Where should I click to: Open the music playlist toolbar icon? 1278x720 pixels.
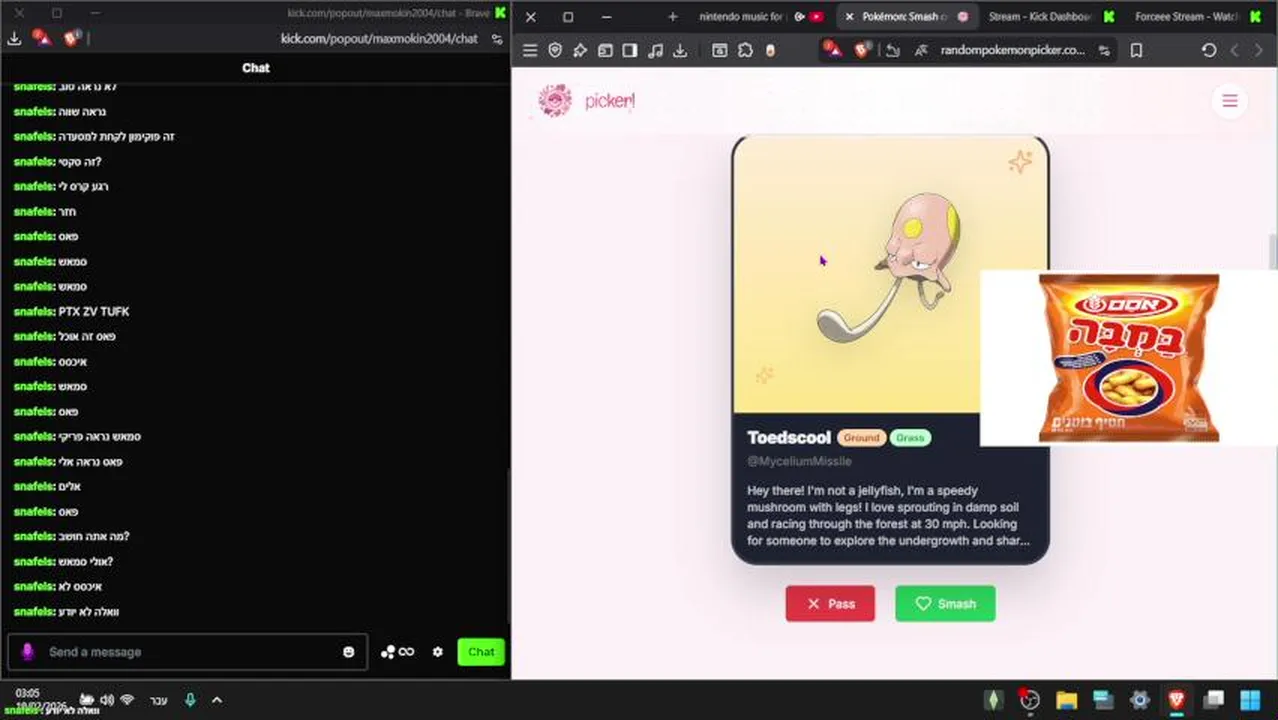point(655,50)
